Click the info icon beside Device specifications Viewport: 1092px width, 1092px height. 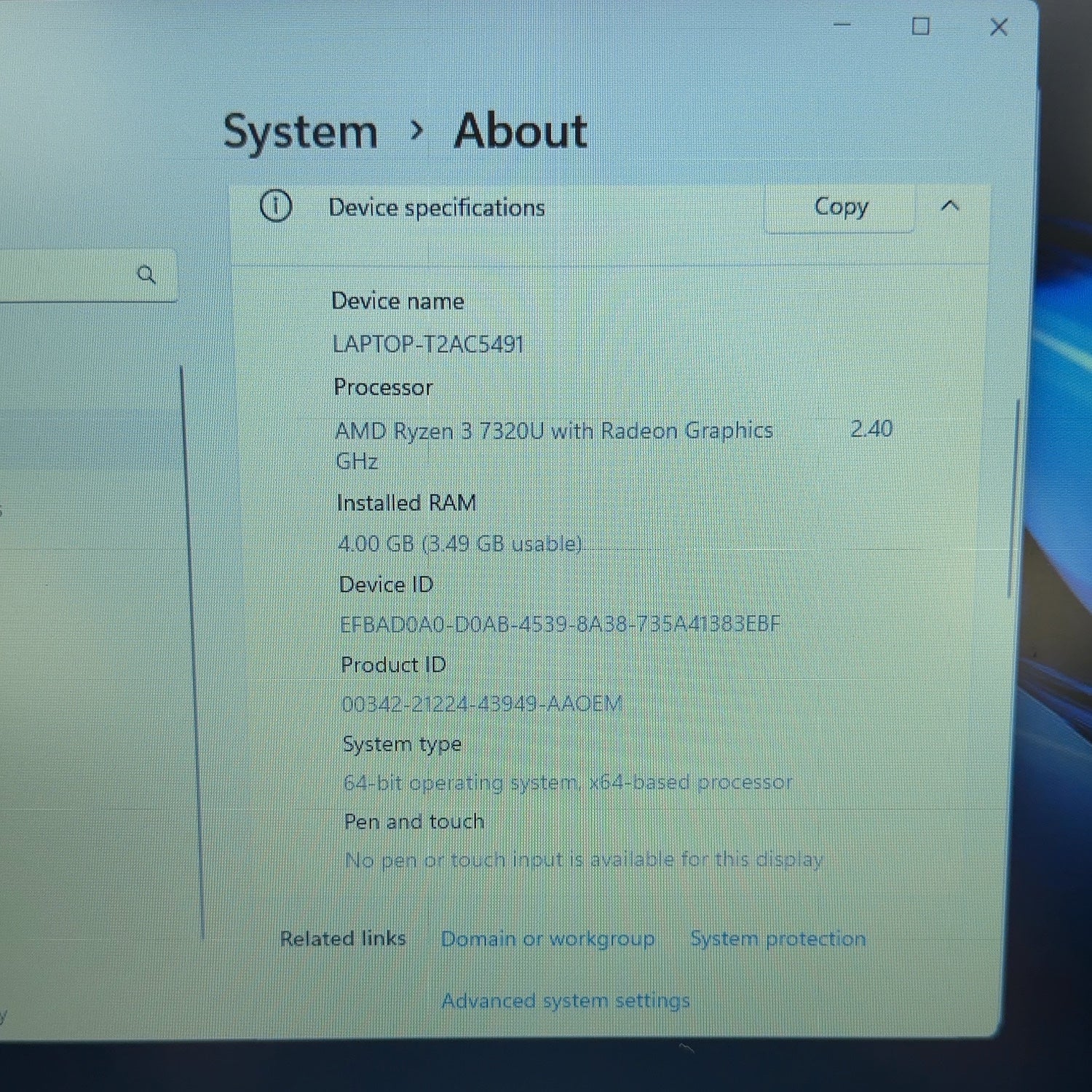coord(276,206)
